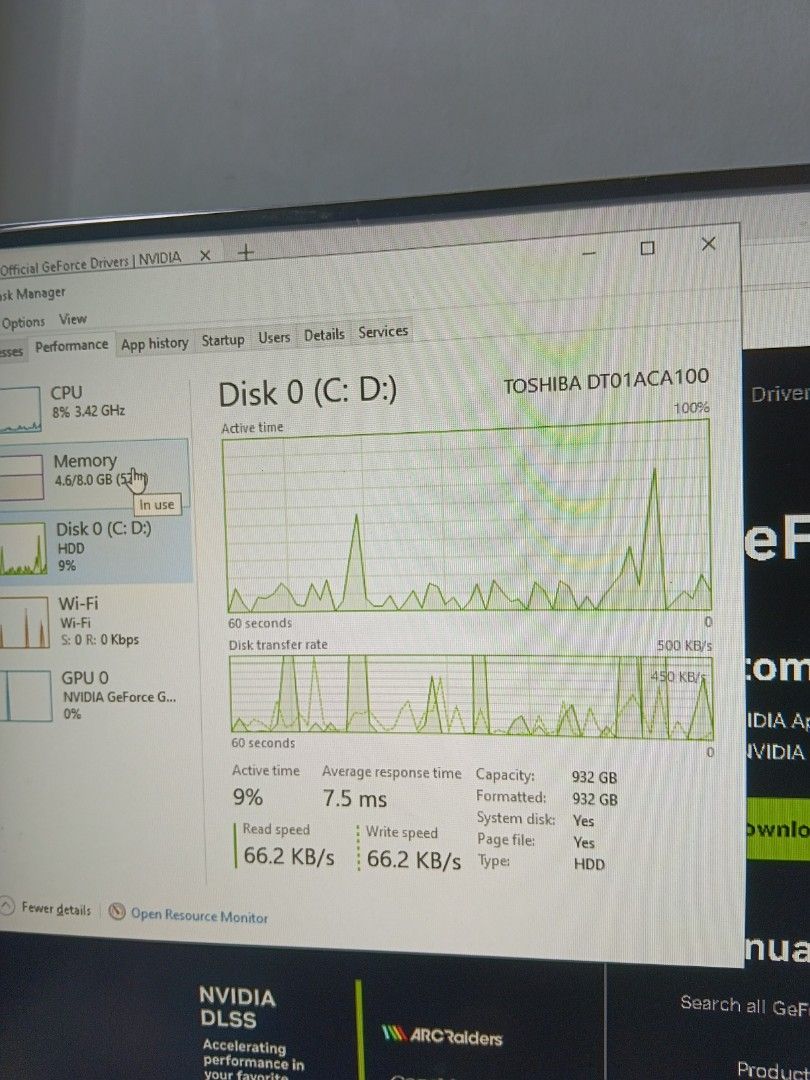Click the Resource Monitor icon

[x=118, y=912]
